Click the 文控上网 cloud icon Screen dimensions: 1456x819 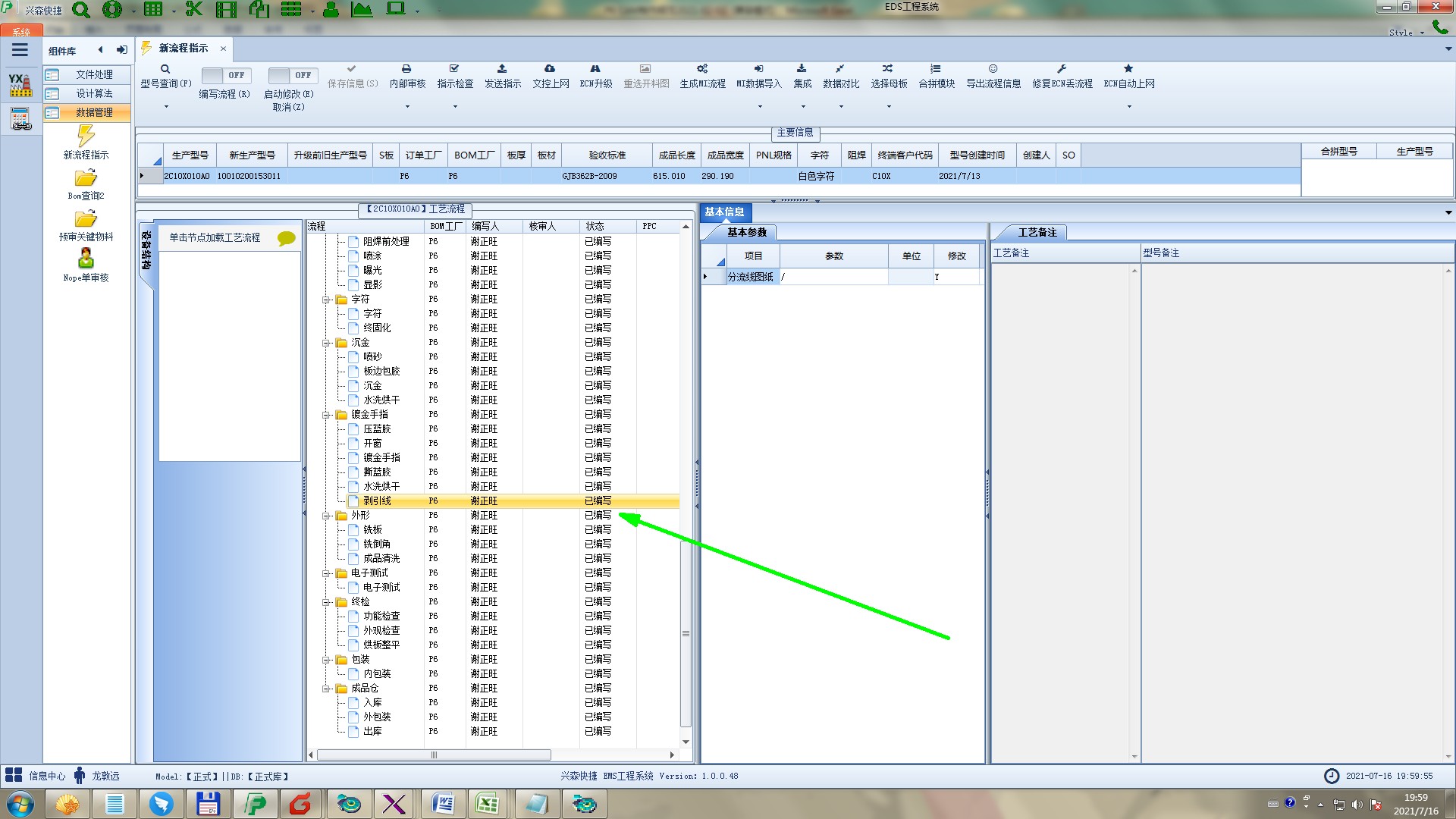[550, 68]
